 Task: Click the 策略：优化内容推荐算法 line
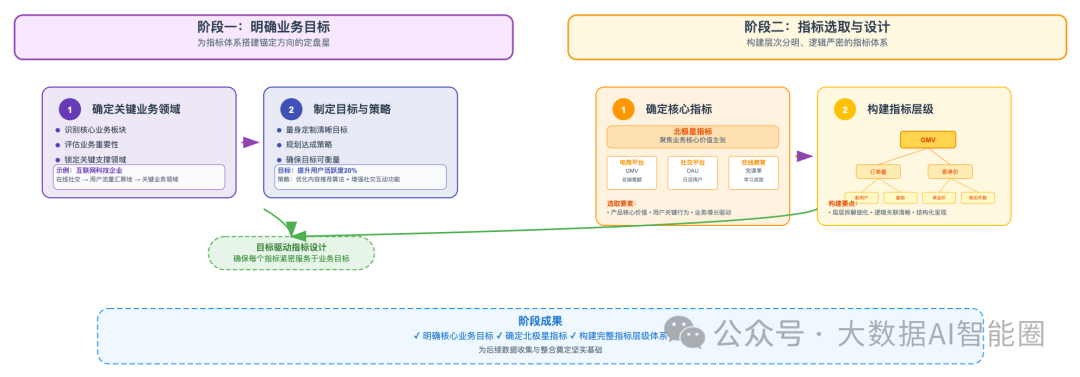[x=338, y=179]
